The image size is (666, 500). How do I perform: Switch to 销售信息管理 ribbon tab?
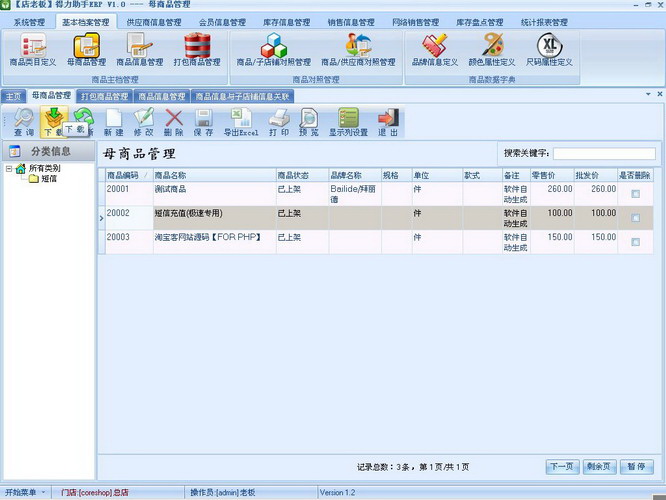[x=351, y=22]
